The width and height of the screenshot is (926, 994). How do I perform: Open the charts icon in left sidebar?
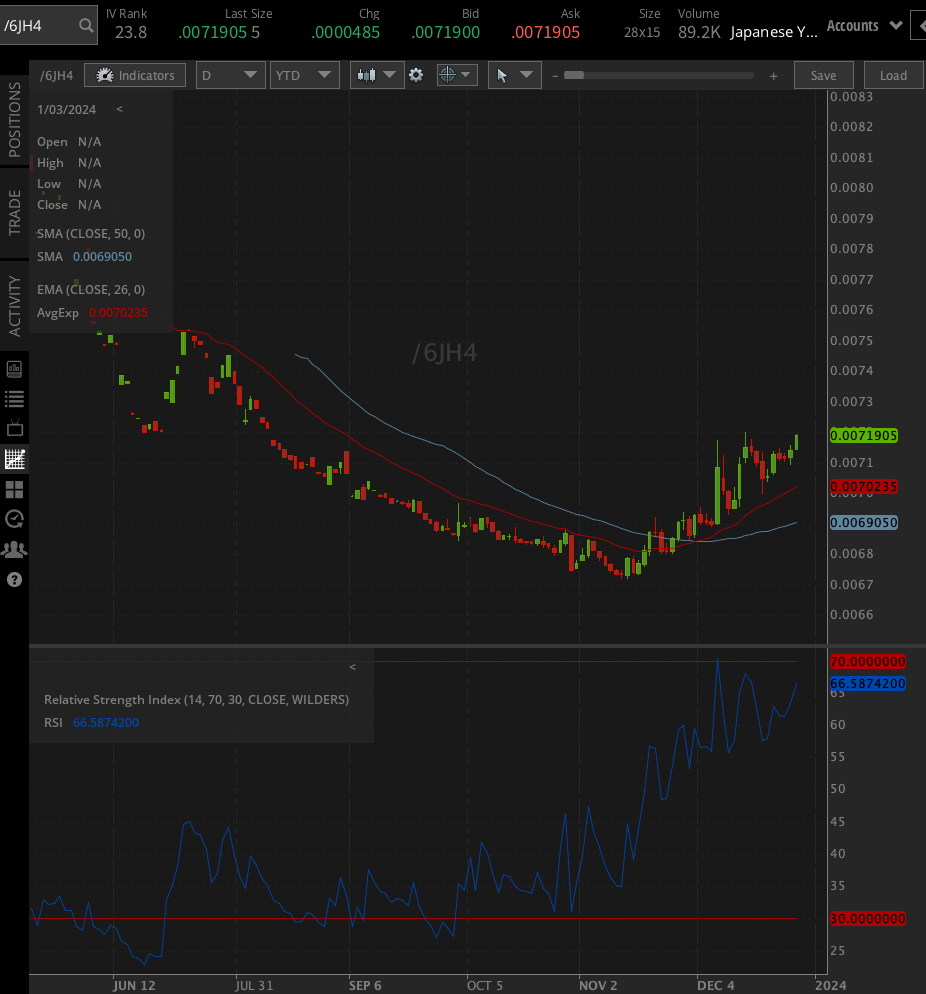[14, 459]
